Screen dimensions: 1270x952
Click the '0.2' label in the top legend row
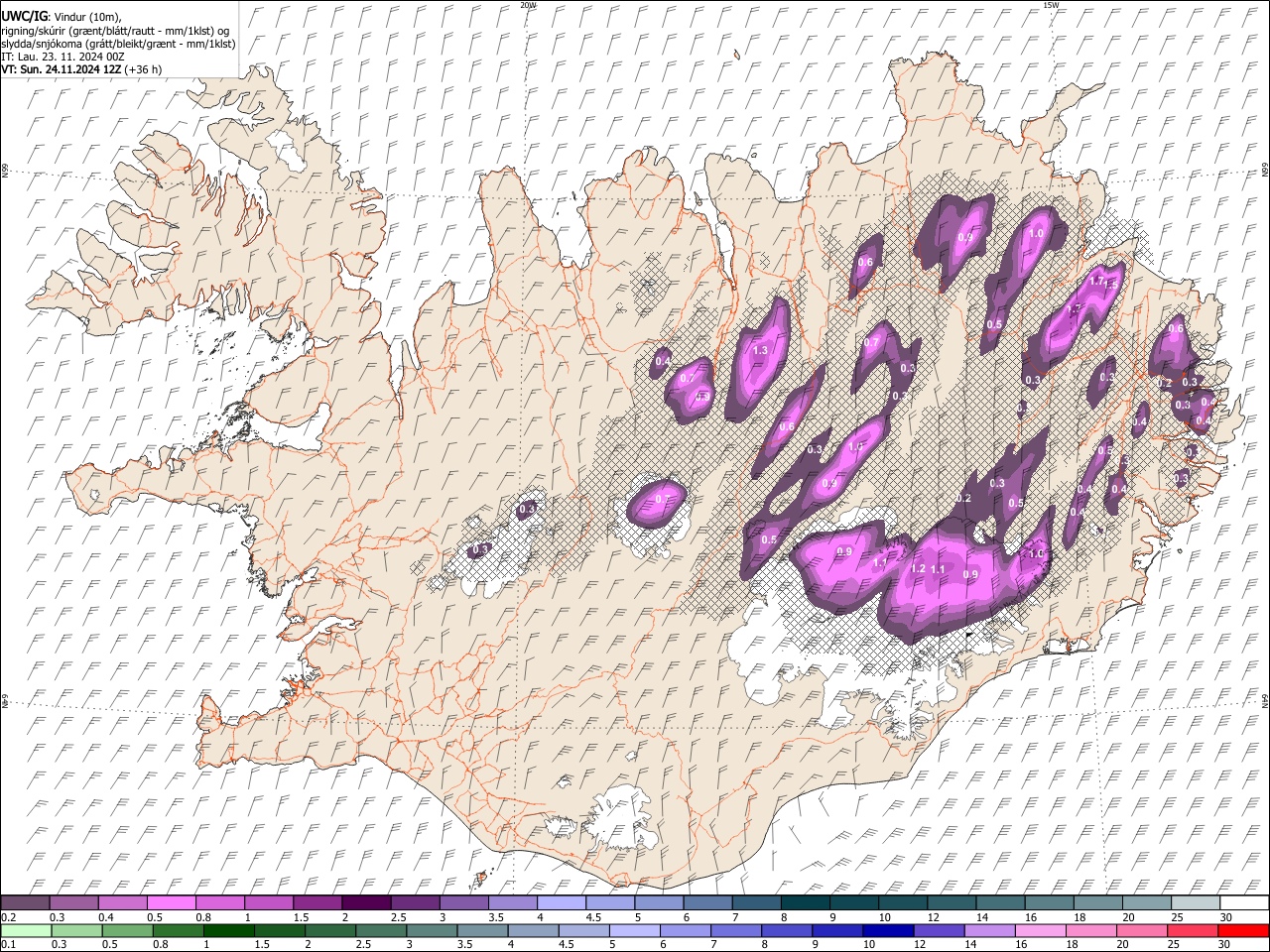point(8,917)
